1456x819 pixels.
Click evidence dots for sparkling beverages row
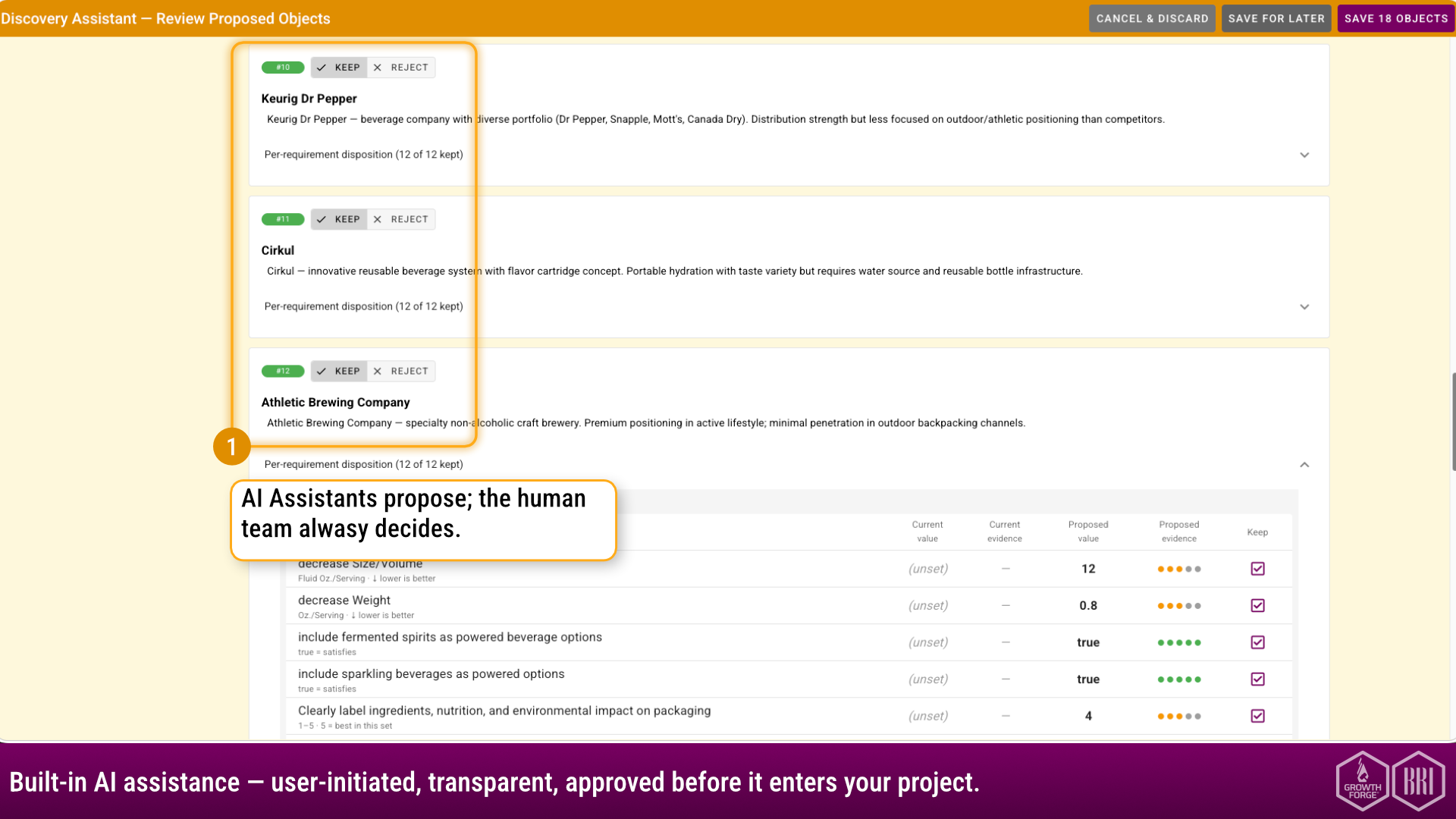pos(1179,679)
